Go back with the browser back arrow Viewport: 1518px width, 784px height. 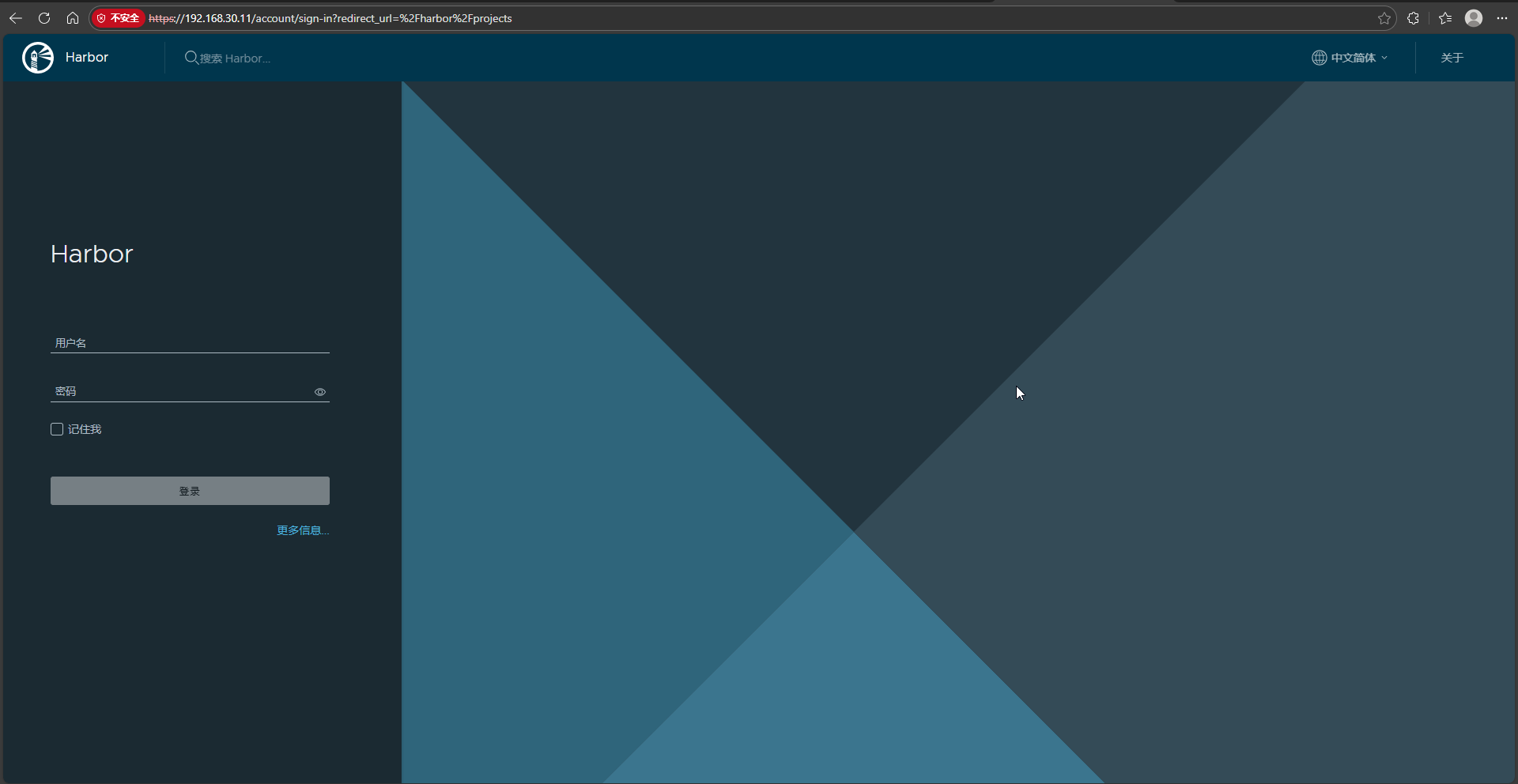point(16,18)
